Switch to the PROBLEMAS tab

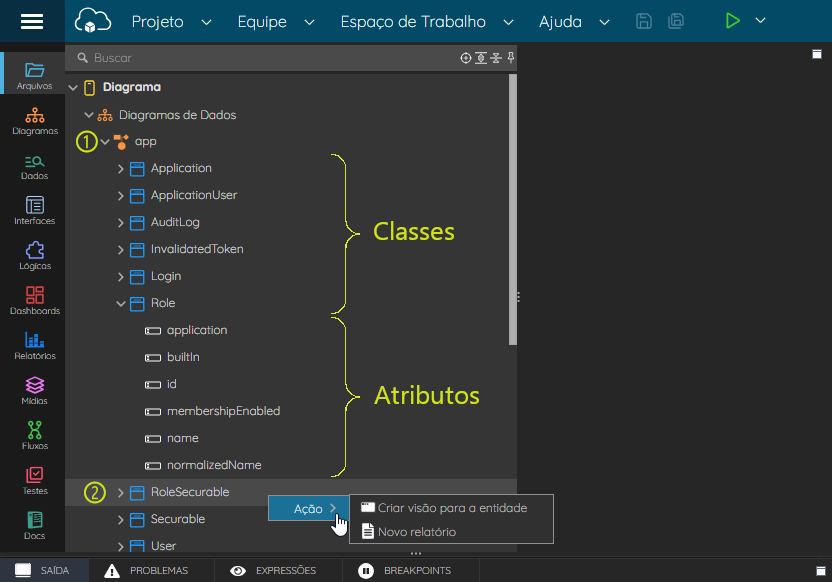[151, 570]
